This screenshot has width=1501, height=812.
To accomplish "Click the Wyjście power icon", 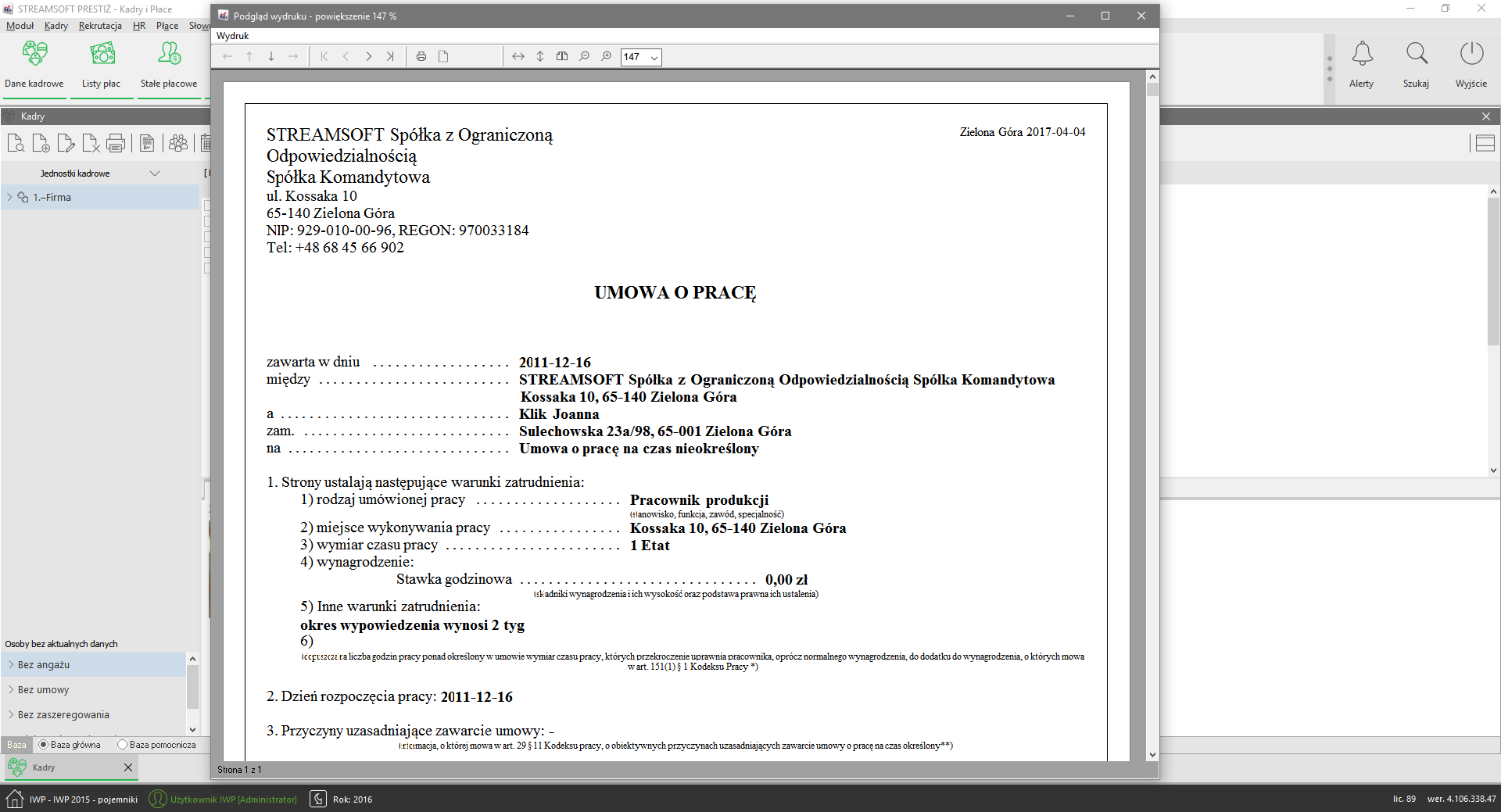I will click(x=1471, y=54).
